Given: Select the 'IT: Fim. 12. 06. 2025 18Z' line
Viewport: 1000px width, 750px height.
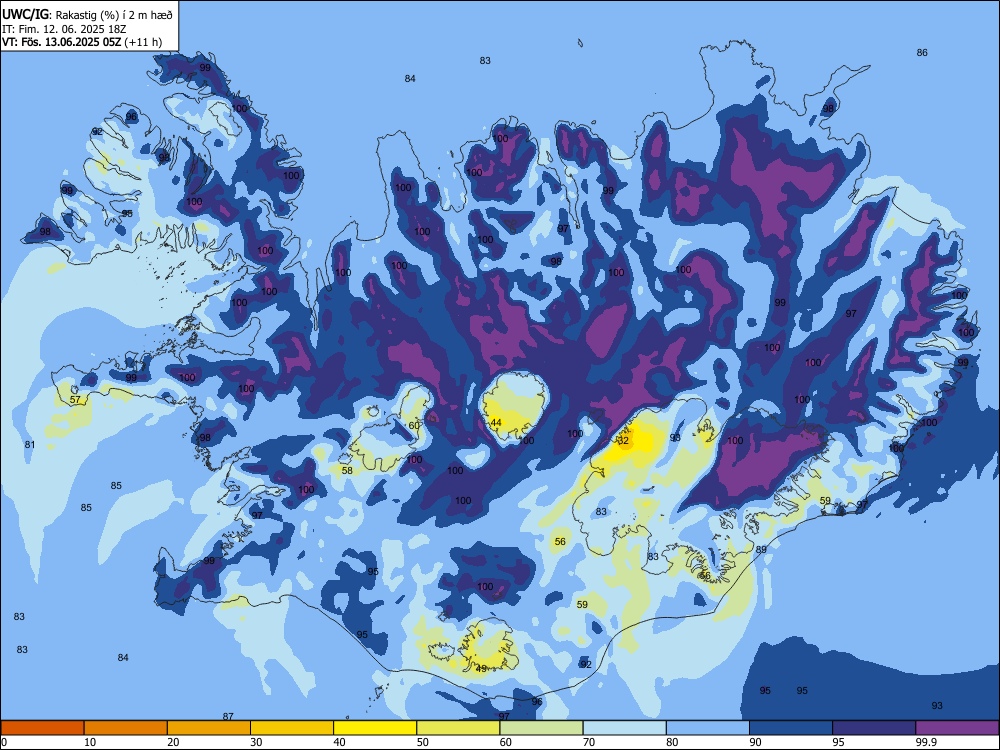Looking at the screenshot, I should (x=64, y=29).
